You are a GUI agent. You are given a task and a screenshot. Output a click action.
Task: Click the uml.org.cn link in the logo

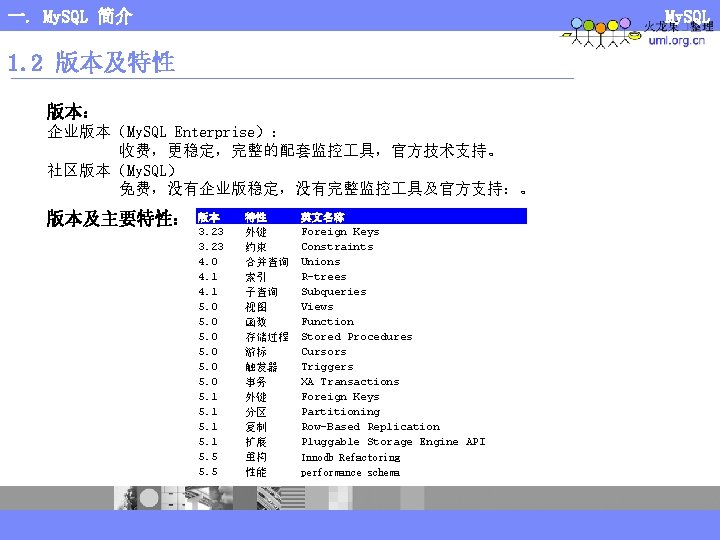pos(676,40)
